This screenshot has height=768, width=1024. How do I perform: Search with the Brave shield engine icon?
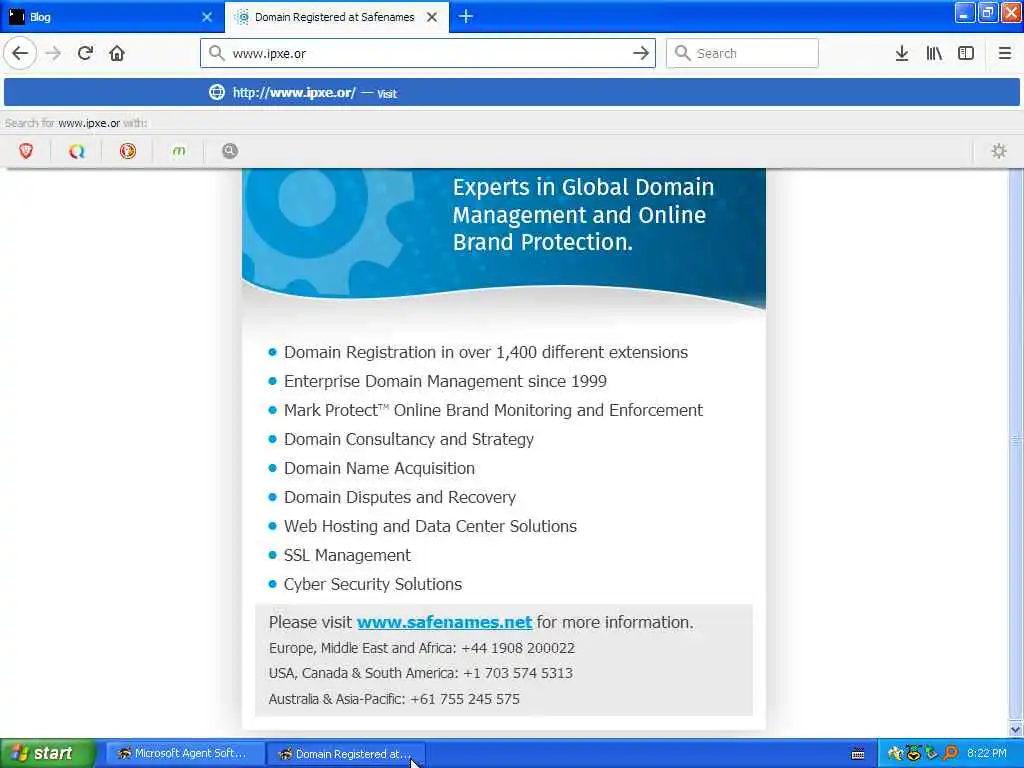26,152
